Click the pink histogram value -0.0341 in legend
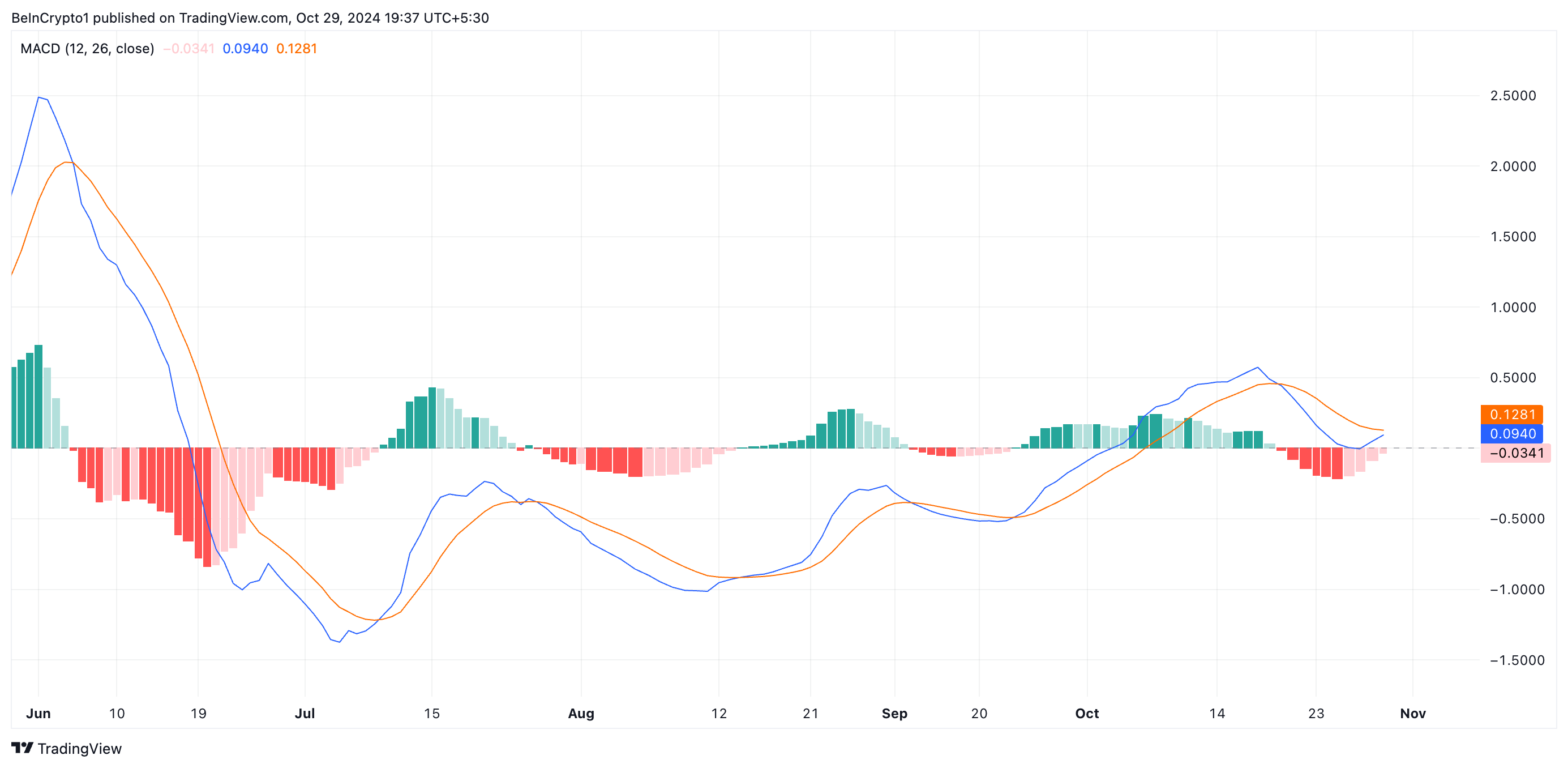 tap(188, 49)
